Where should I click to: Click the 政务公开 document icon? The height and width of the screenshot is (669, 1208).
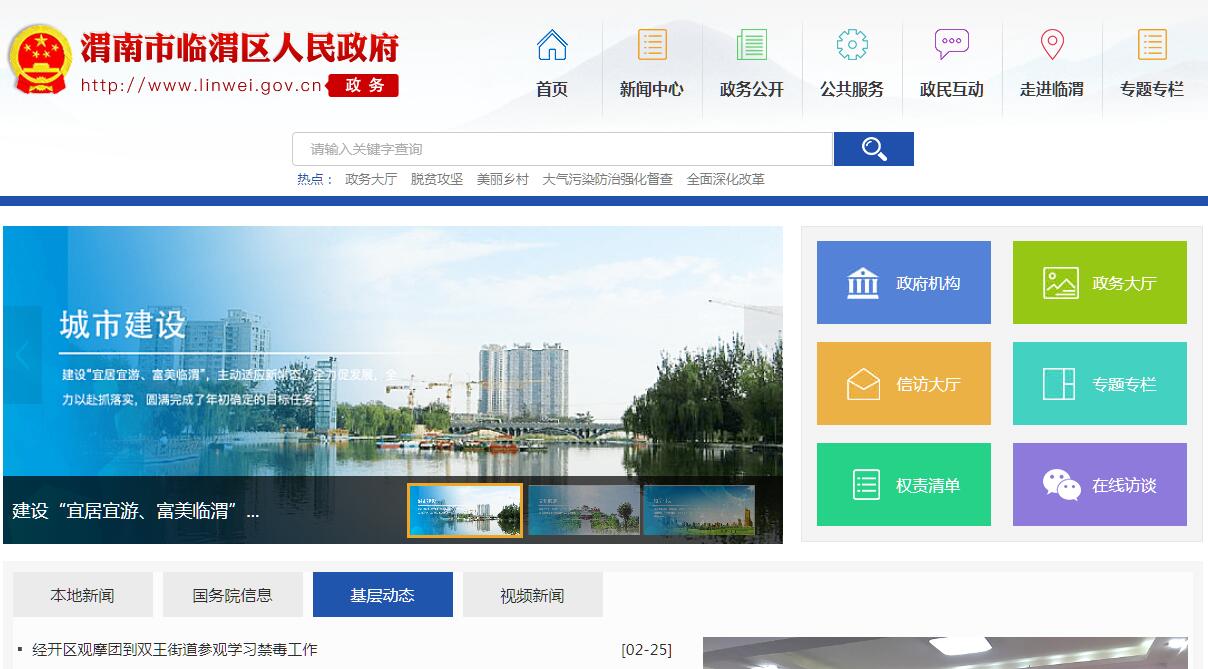[751, 45]
